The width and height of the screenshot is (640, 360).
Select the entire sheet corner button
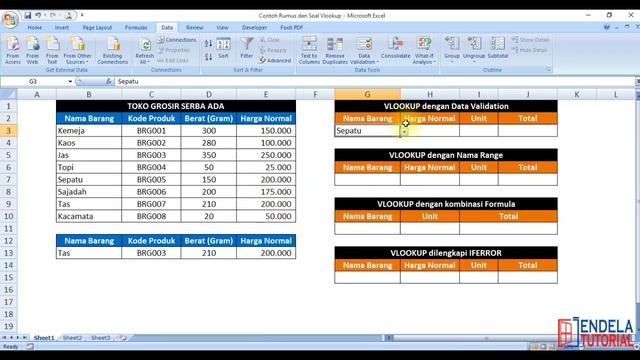point(8,94)
